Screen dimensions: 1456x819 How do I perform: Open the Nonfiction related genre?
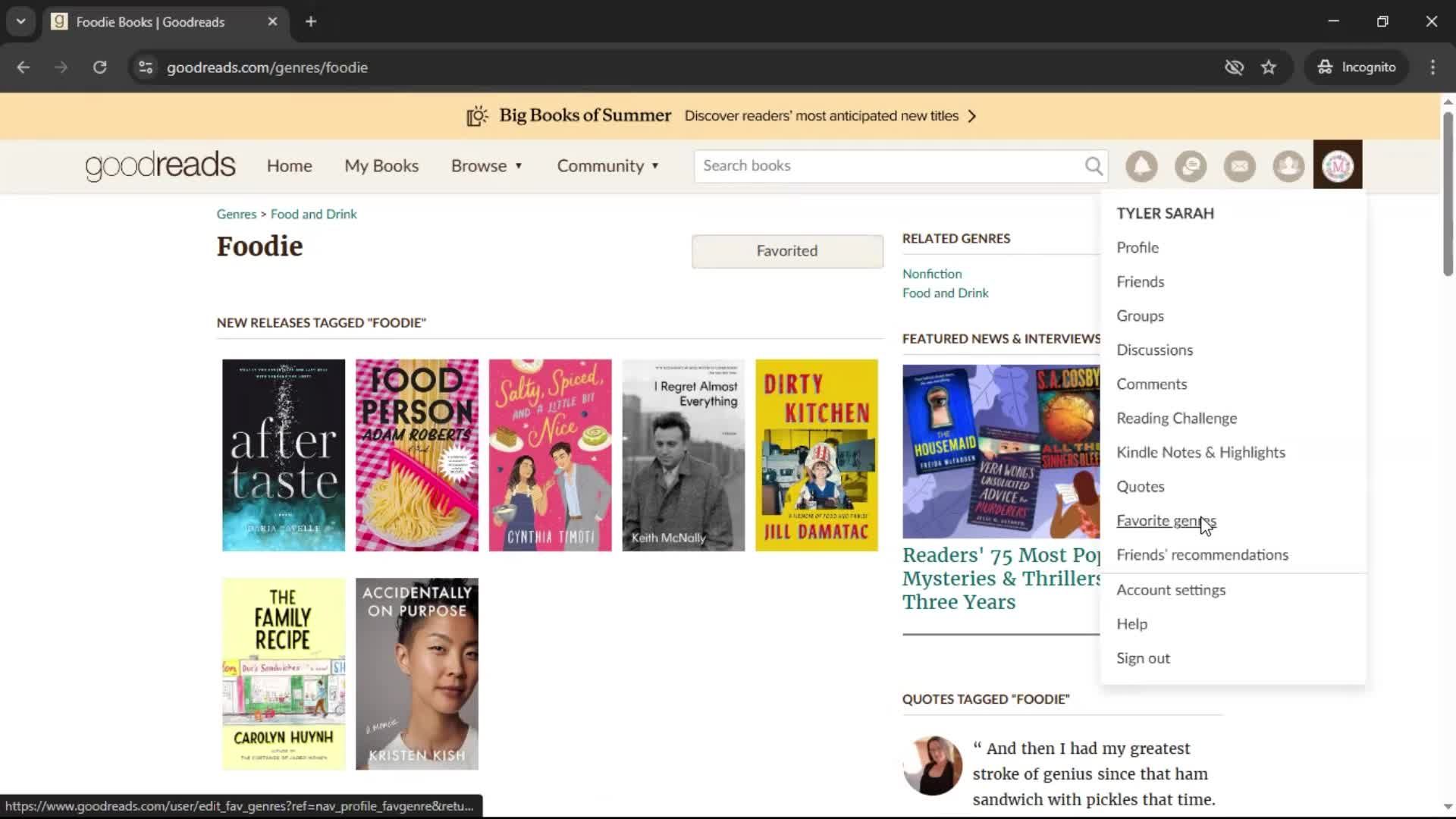pos(932,274)
